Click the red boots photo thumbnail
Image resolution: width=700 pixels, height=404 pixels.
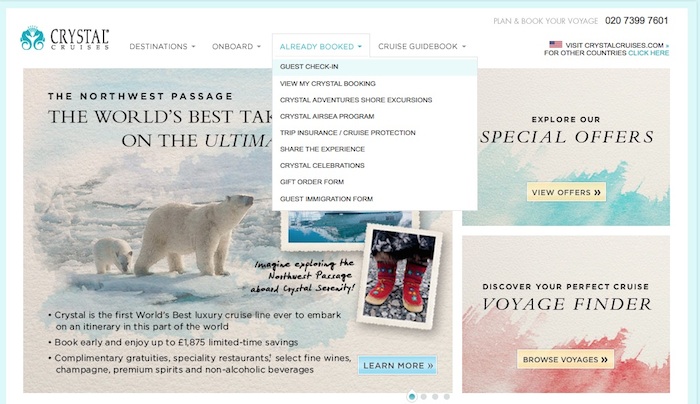tap(399, 276)
